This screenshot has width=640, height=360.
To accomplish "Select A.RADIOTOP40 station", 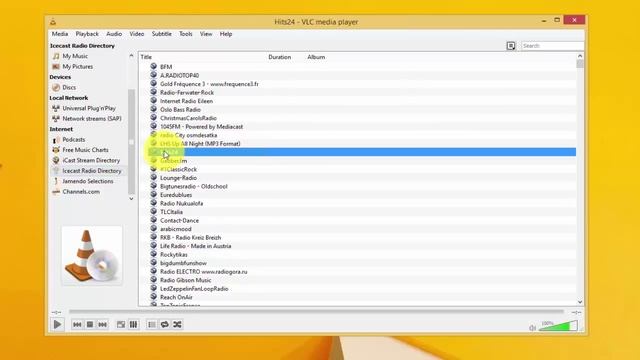I will coord(180,76).
